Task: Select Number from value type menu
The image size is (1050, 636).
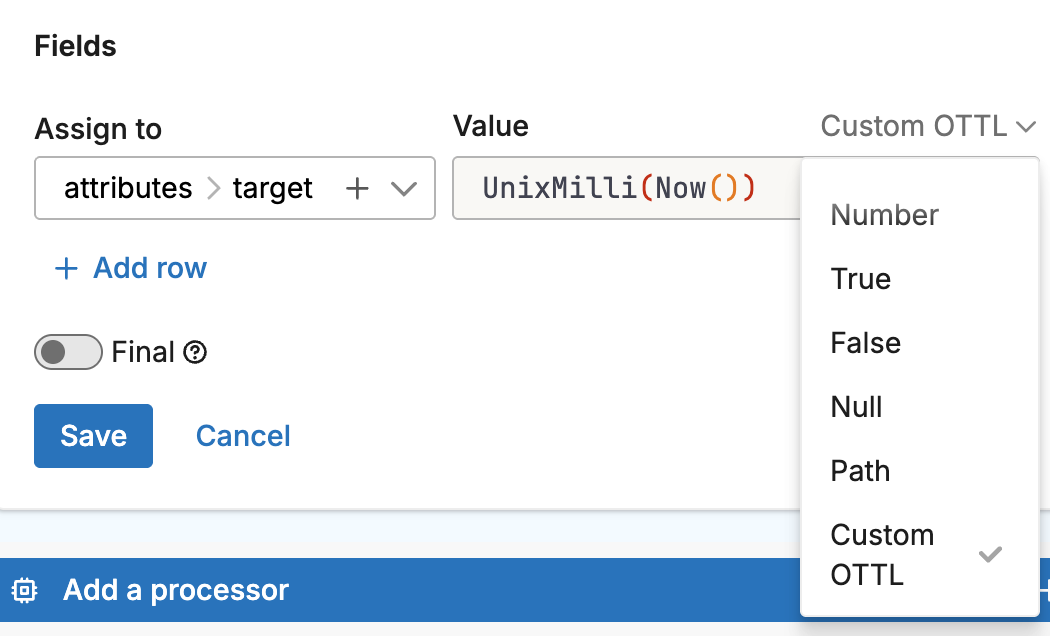Action: click(884, 215)
